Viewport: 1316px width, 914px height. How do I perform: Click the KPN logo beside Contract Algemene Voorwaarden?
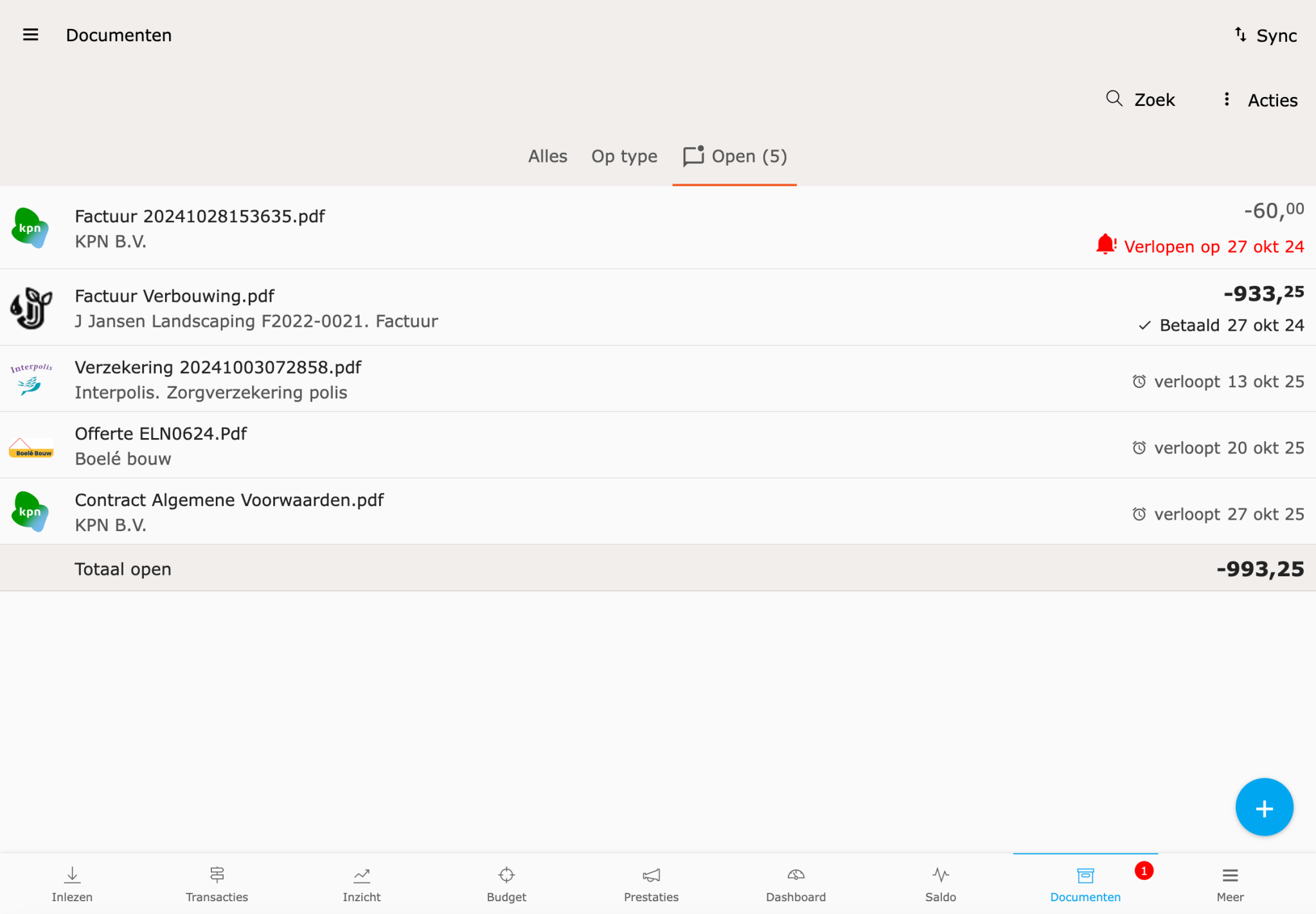[30, 511]
